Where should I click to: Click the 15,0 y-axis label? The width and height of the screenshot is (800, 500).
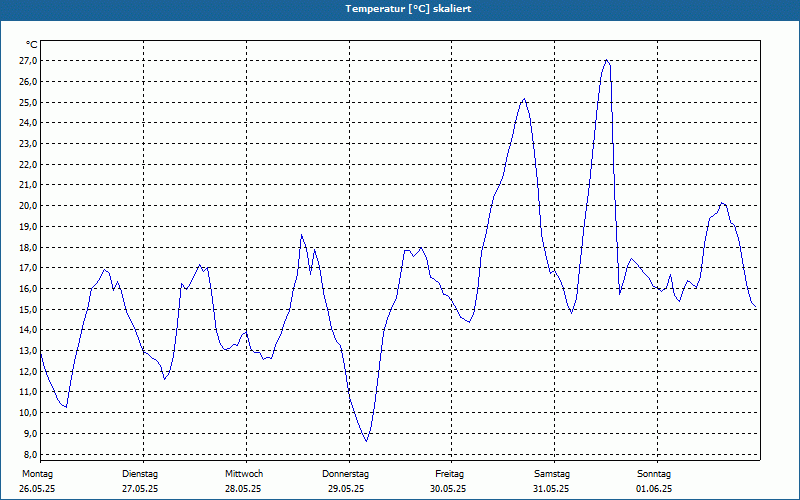pos(28,310)
